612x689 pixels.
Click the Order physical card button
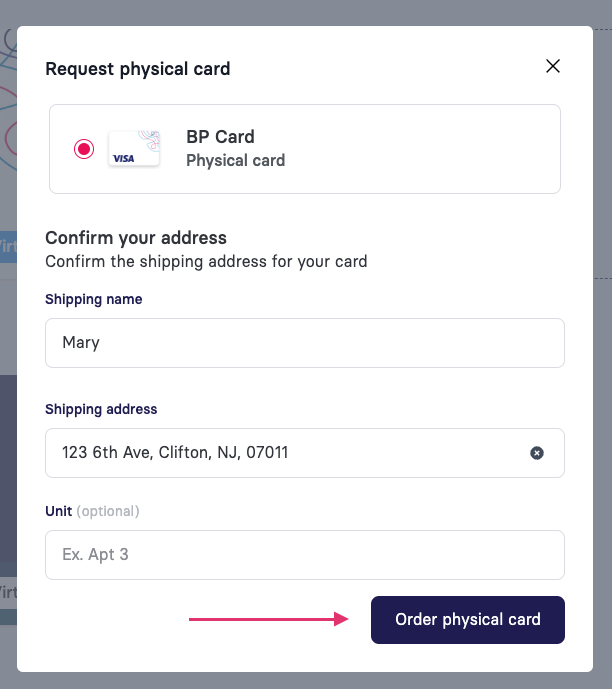pos(468,620)
